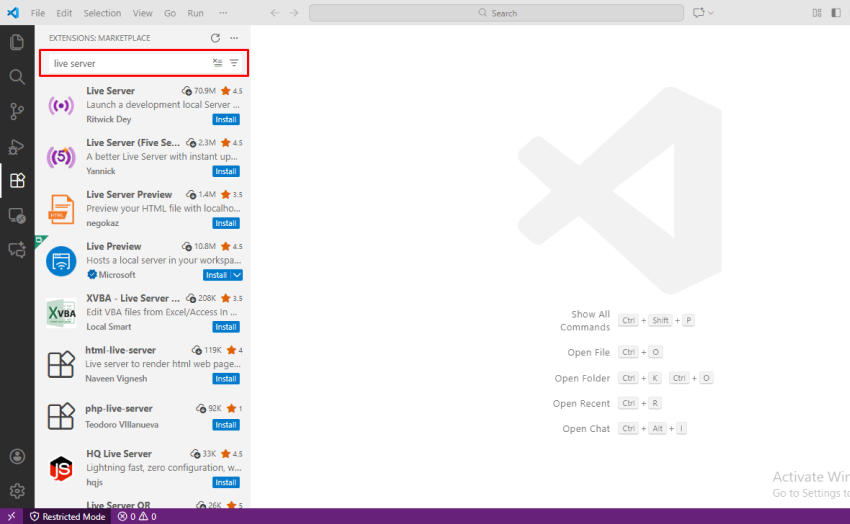Open Run and Debug view
This screenshot has height=524, width=850.
tap(17, 146)
